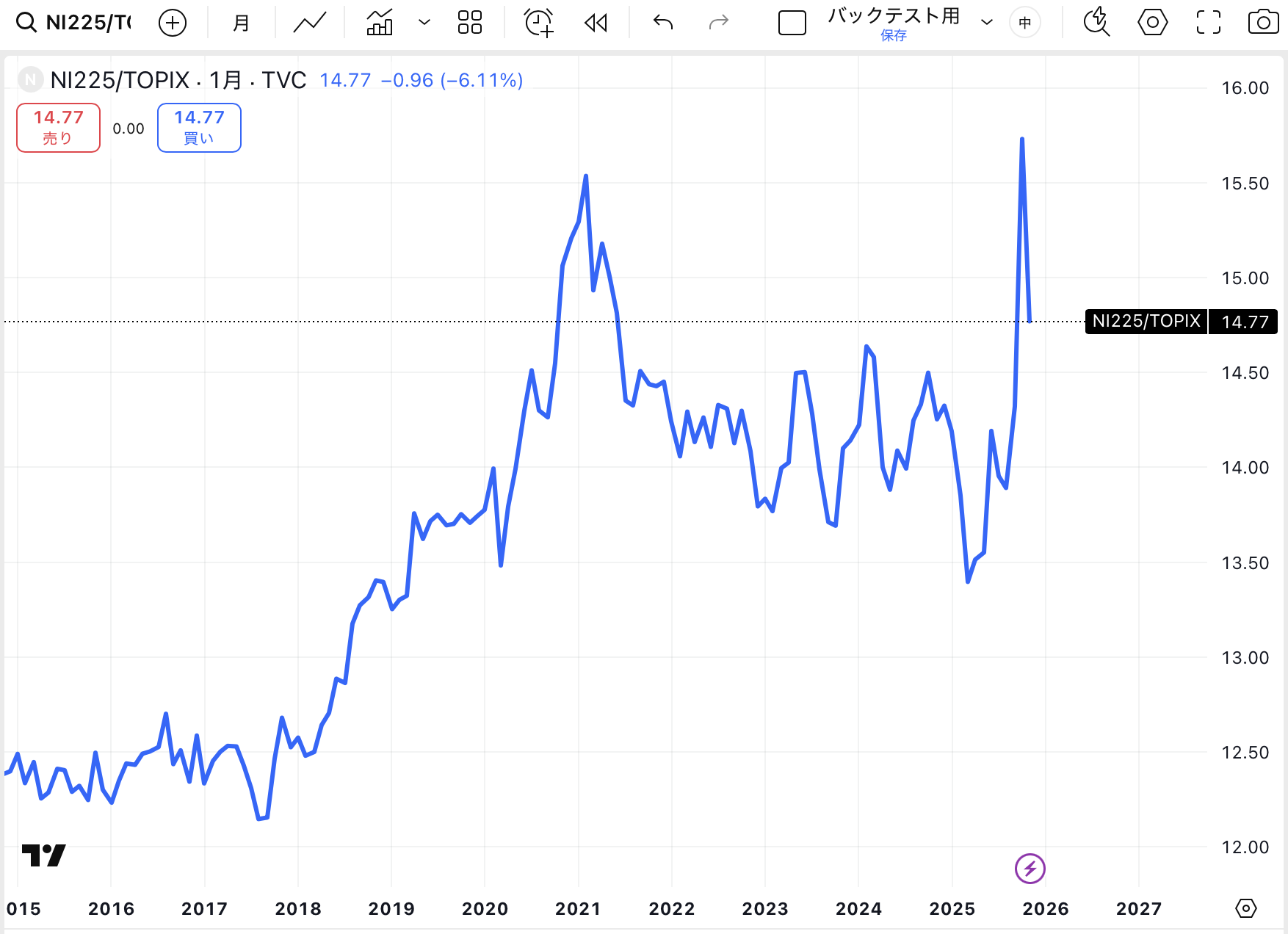Open the indicators menu
1288x934 pixels.
pos(380,23)
